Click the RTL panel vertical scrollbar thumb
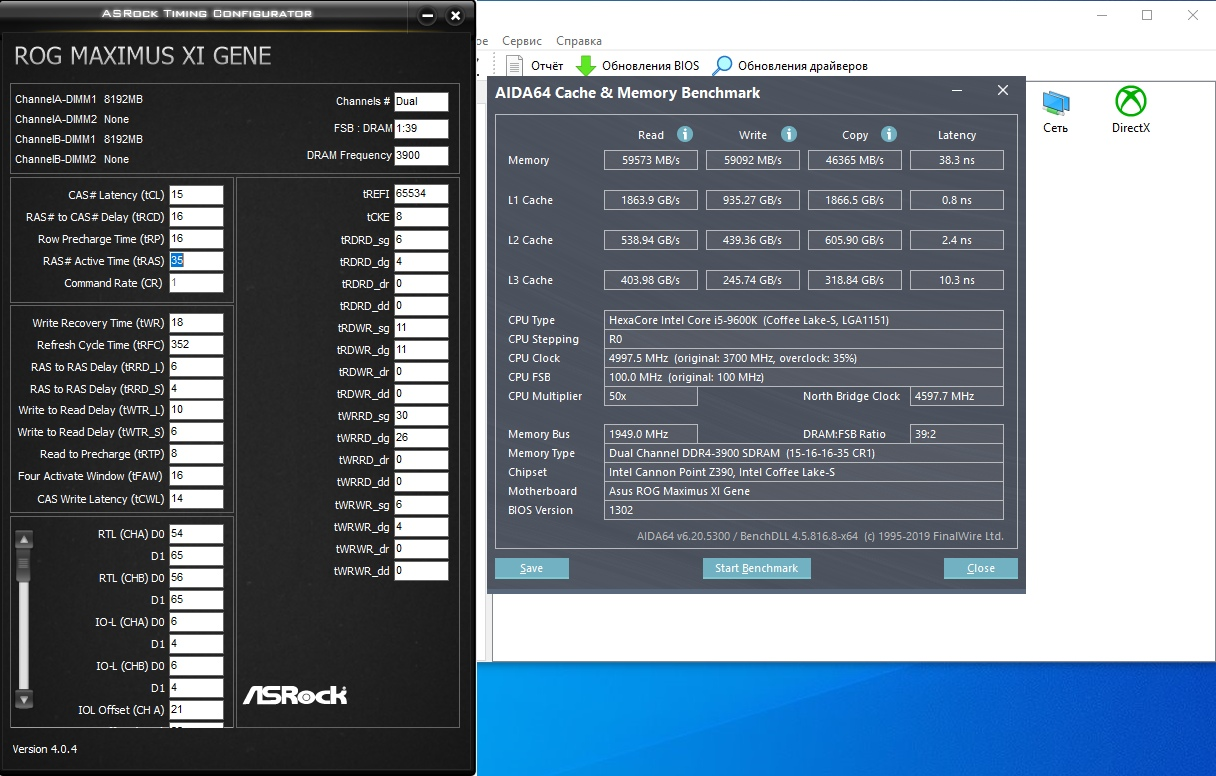This screenshot has height=776, width=1216. click(x=25, y=566)
